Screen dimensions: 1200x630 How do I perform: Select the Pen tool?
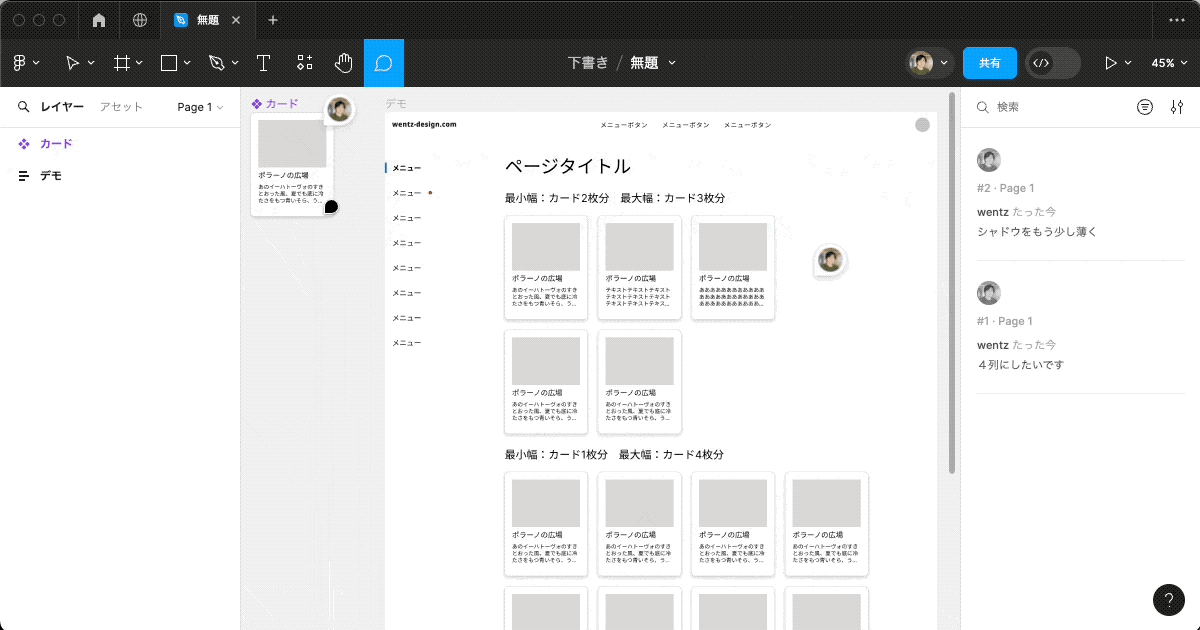pyautogui.click(x=216, y=62)
